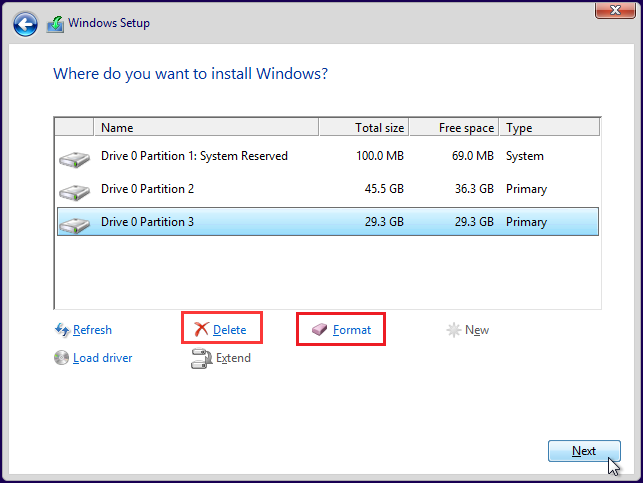Sort by the Total size column header
643x483 pixels.
(x=364, y=128)
